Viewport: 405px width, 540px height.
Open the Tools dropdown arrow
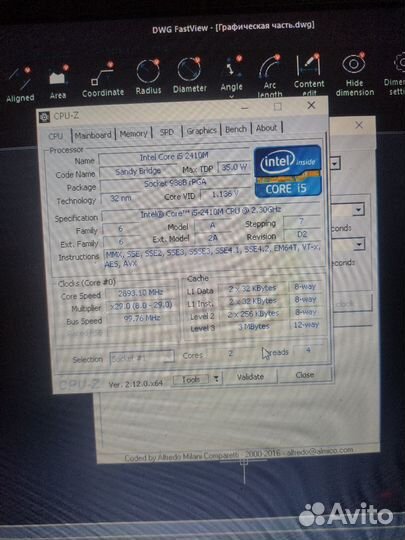pyautogui.click(x=216, y=379)
